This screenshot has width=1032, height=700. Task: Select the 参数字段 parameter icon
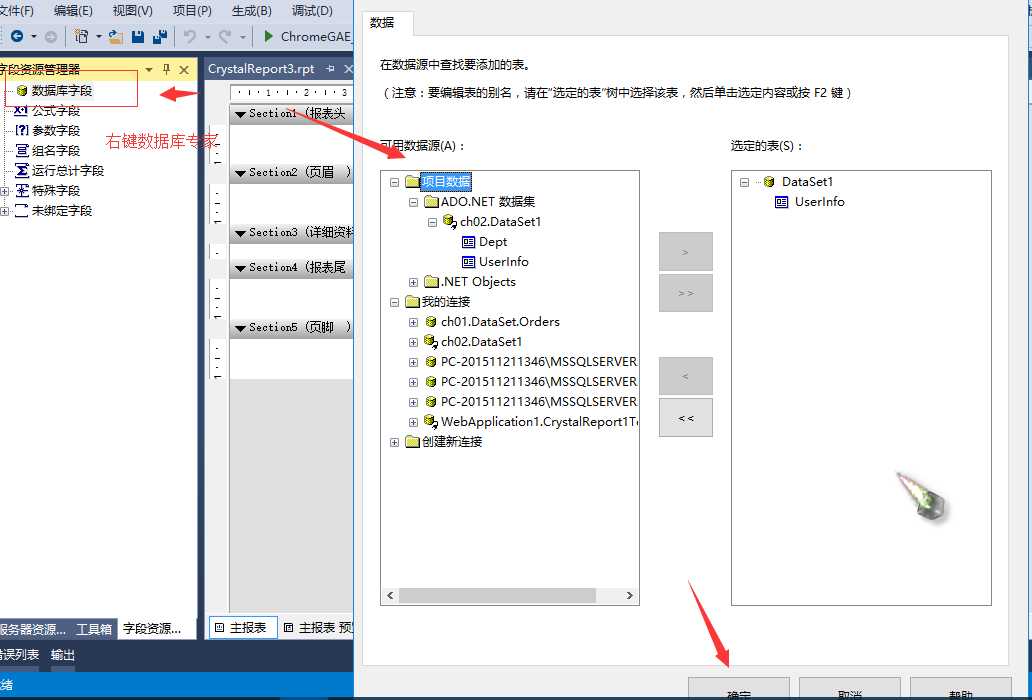[x=22, y=130]
